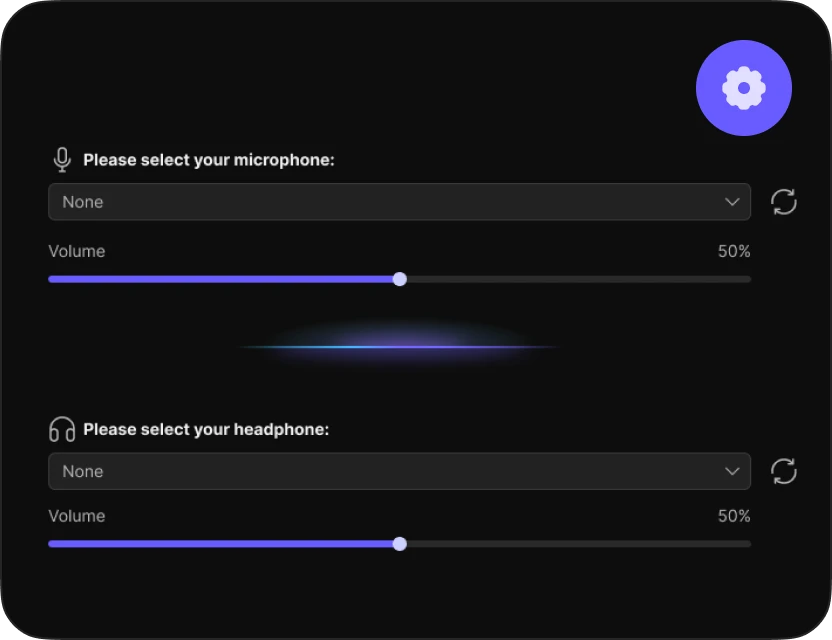Click the chevron arrow of the microphone dropdown
This screenshot has height=640, width=832.
coord(732,202)
